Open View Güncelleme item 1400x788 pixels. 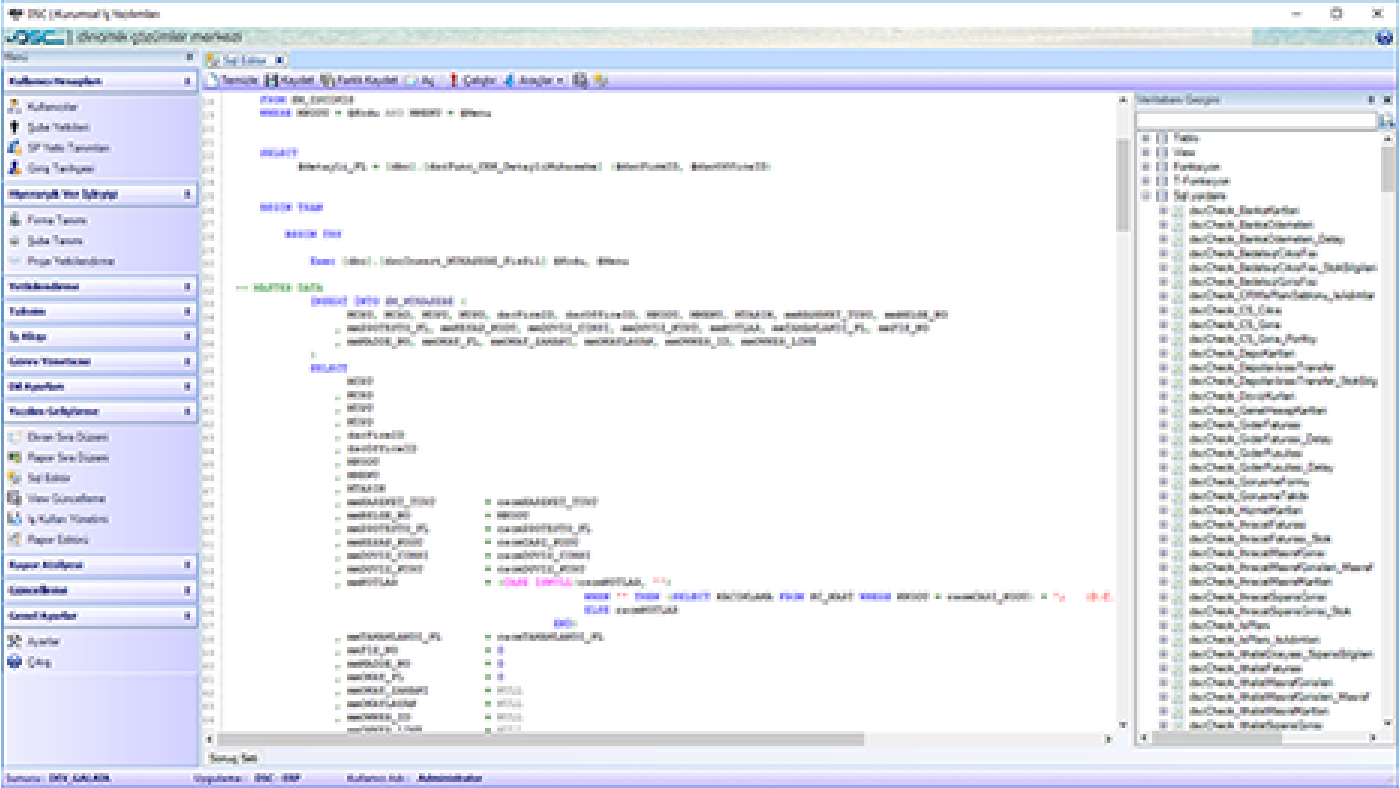(56, 498)
